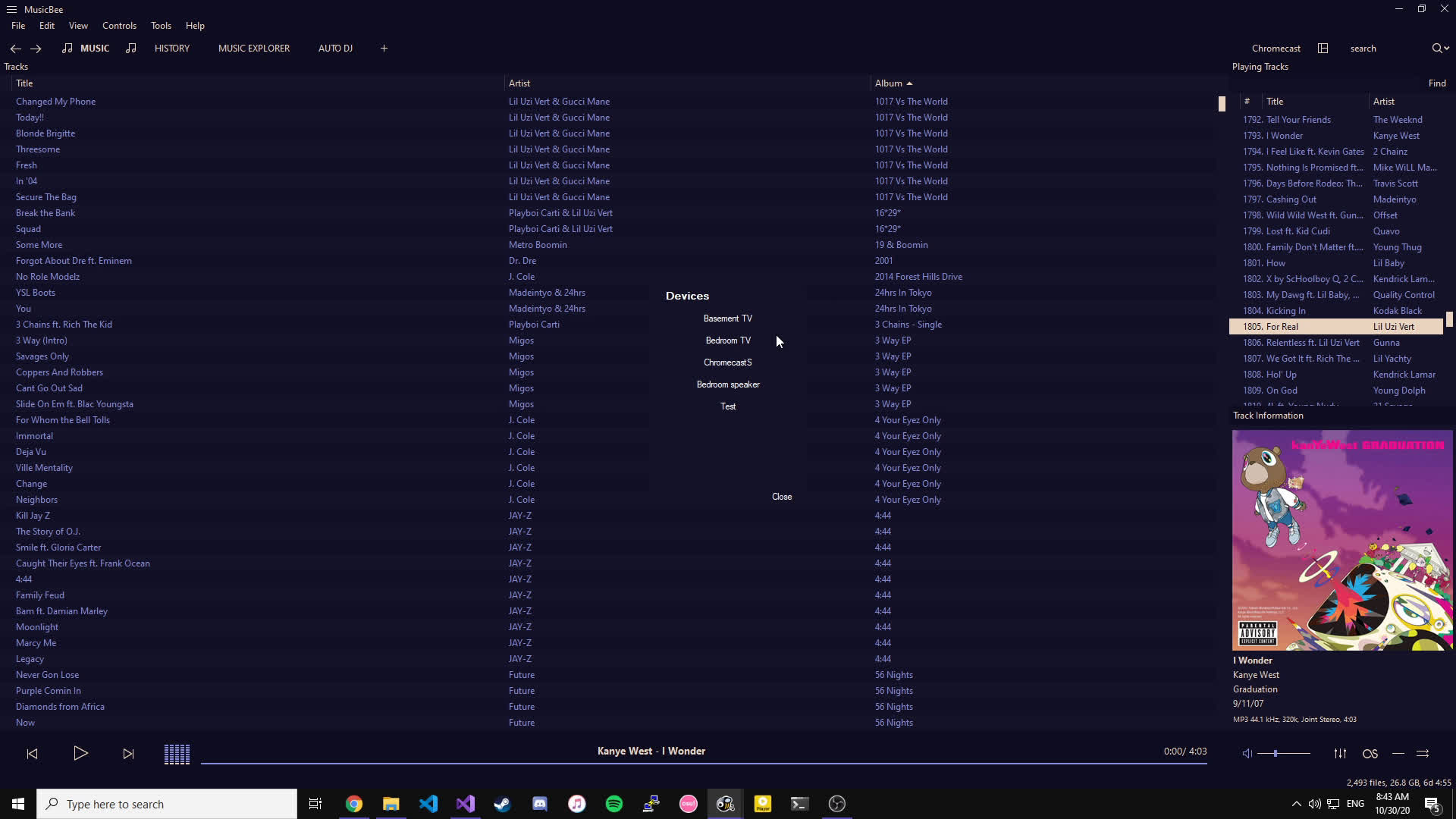Image resolution: width=1456 pixels, height=819 pixels.
Task: Switch to the MUSIC tab
Action: coord(95,49)
